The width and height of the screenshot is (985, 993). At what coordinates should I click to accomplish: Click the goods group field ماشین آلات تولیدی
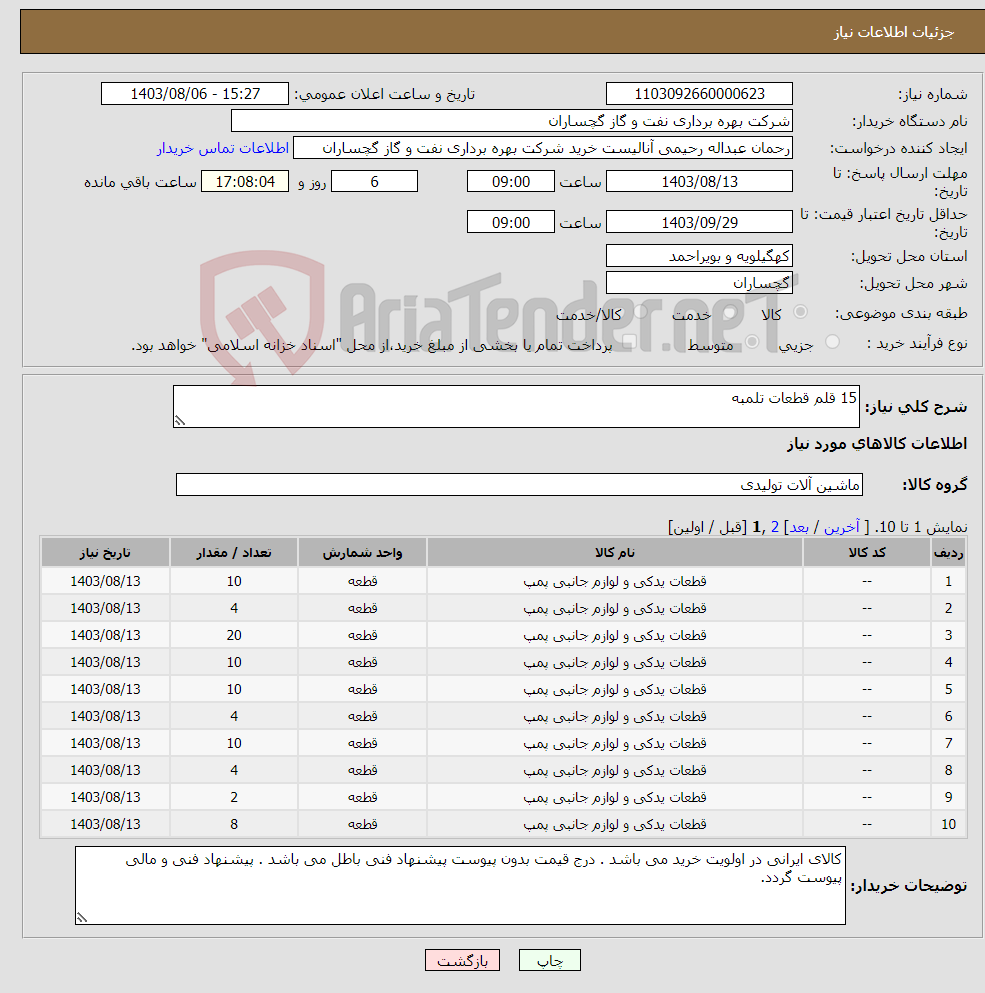click(519, 485)
